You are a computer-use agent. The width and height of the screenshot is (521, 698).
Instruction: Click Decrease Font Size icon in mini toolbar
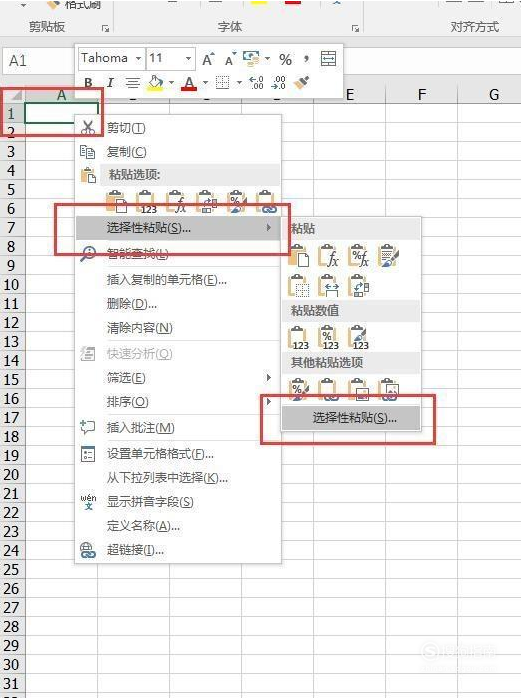pos(230,59)
